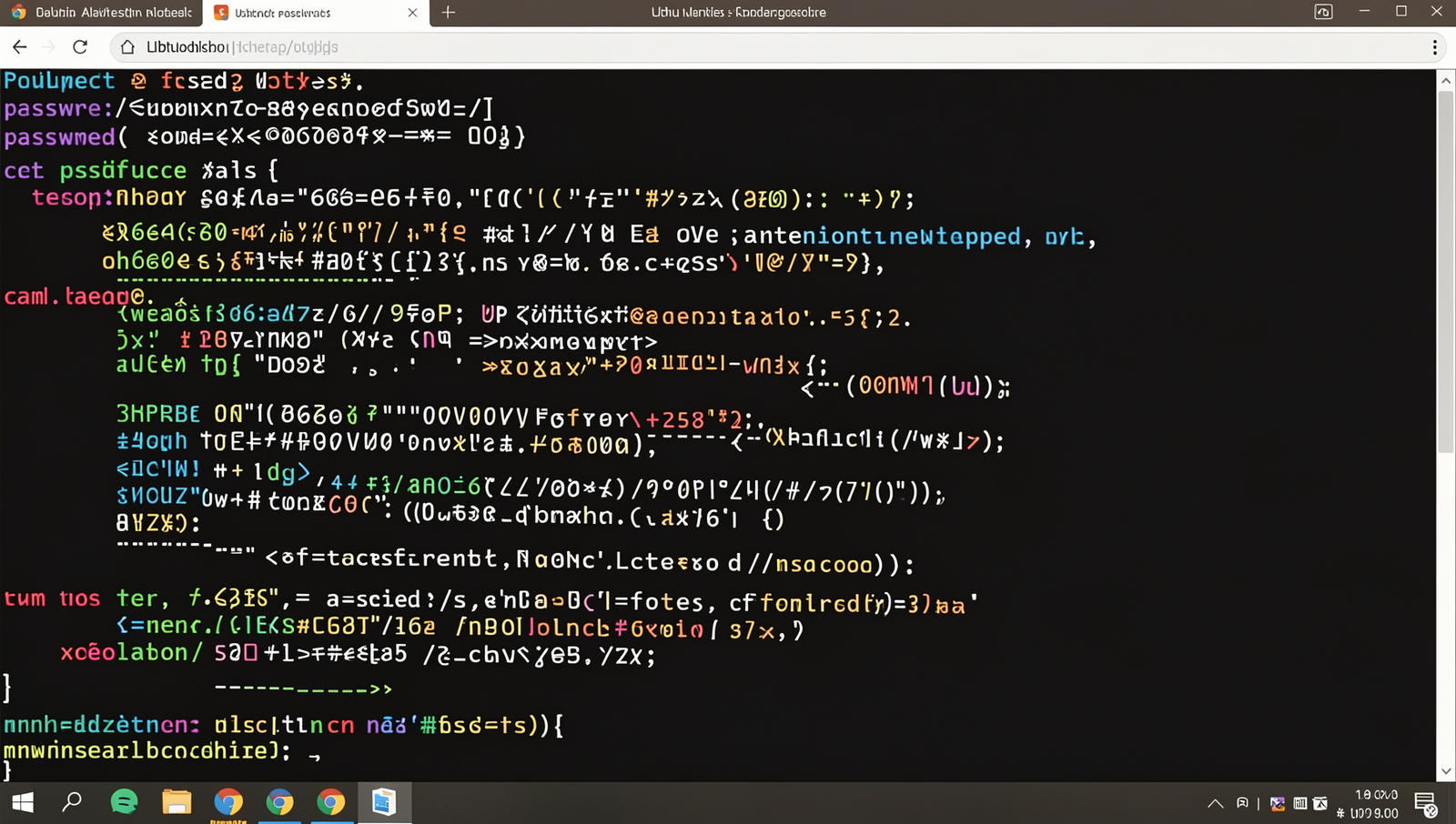This screenshot has height=824, width=1456.
Task: Open the first Chrome icon on taskbar
Action: [x=228, y=801]
